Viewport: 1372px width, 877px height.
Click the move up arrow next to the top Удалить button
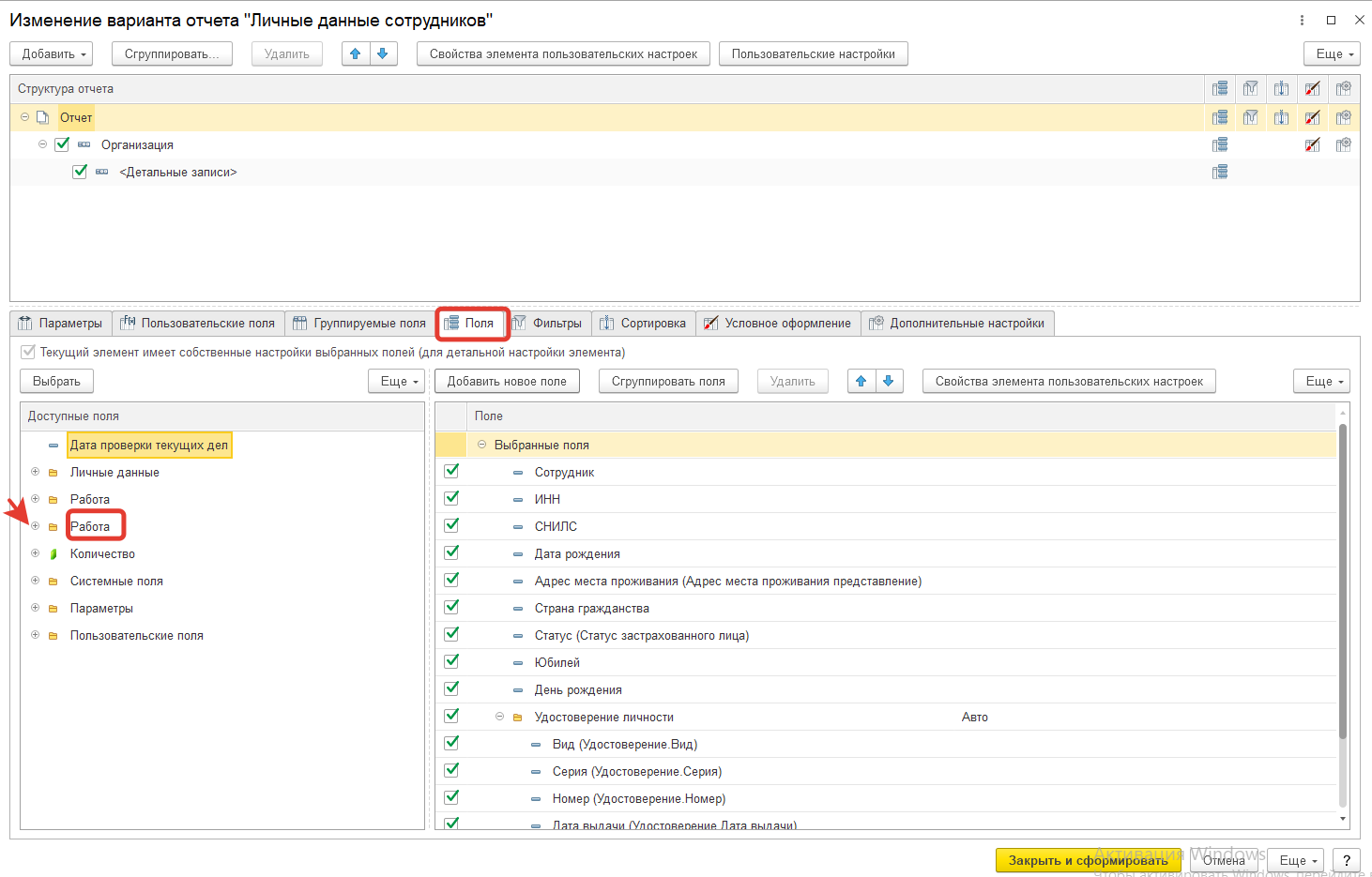355,53
